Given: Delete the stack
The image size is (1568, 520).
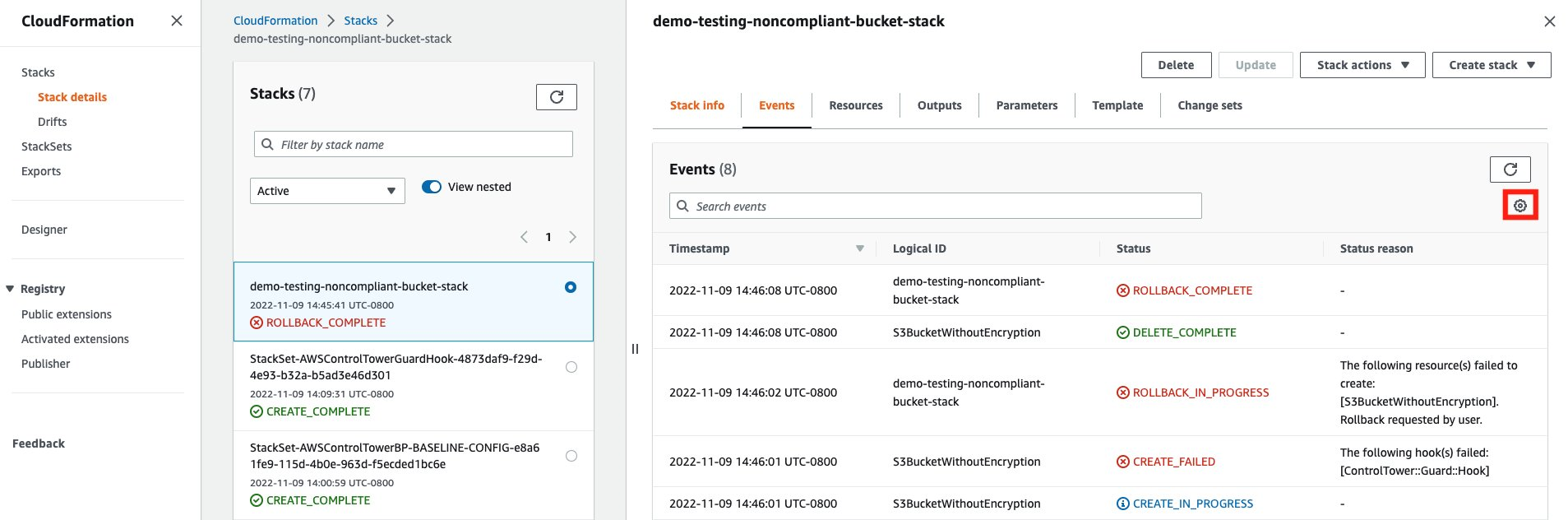Looking at the screenshot, I should pyautogui.click(x=1176, y=65).
